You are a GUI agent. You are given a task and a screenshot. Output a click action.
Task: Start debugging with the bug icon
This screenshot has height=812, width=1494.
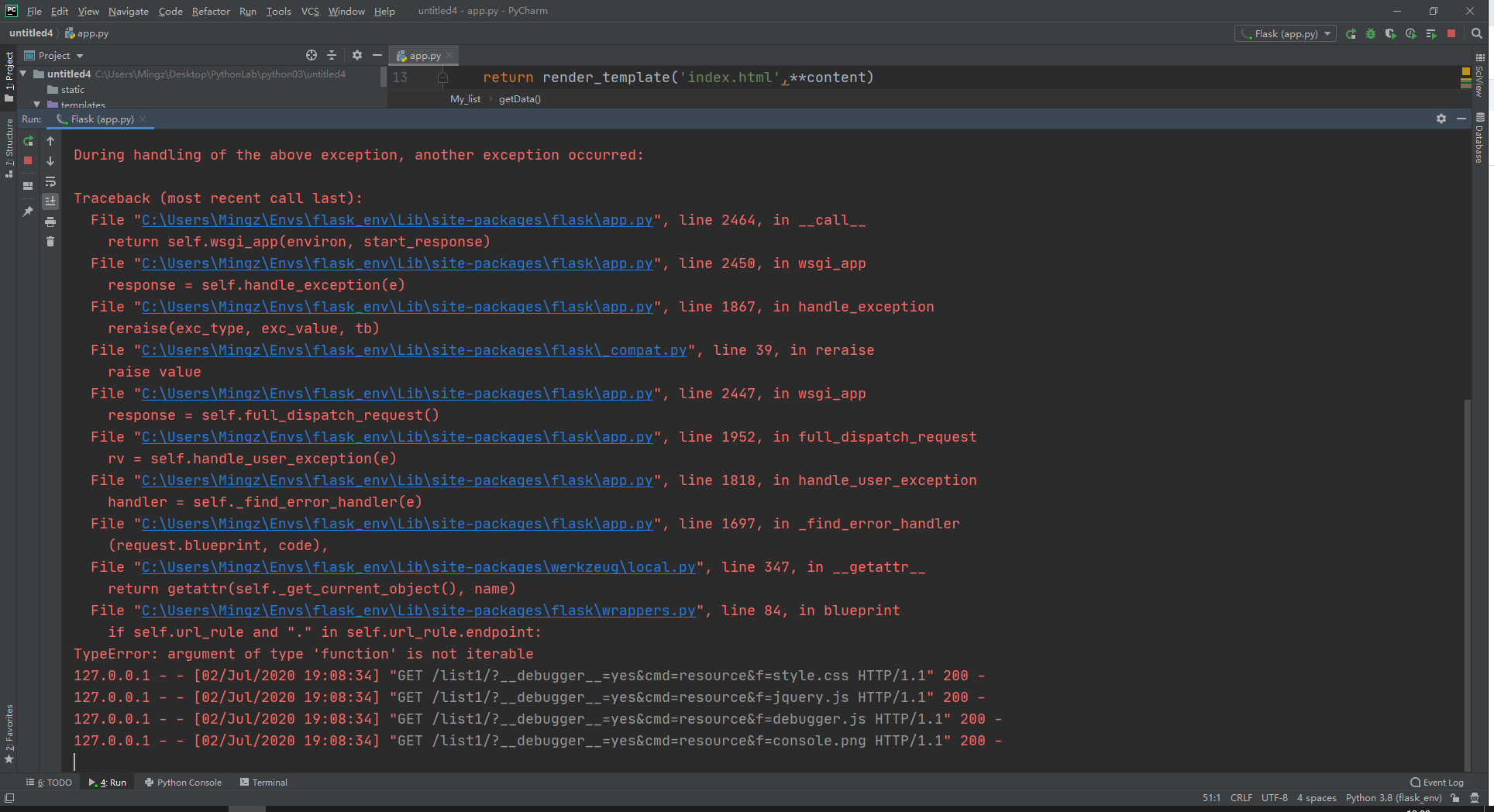[1371, 33]
